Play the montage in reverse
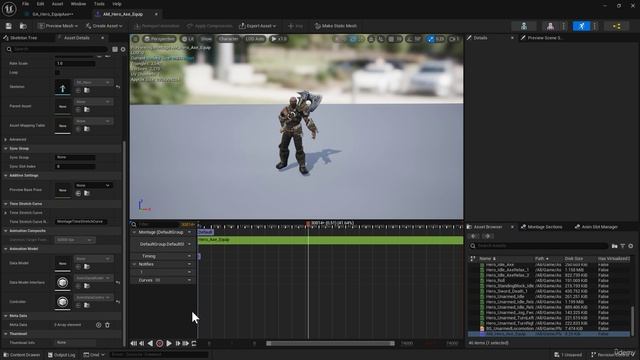 click(x=150, y=344)
